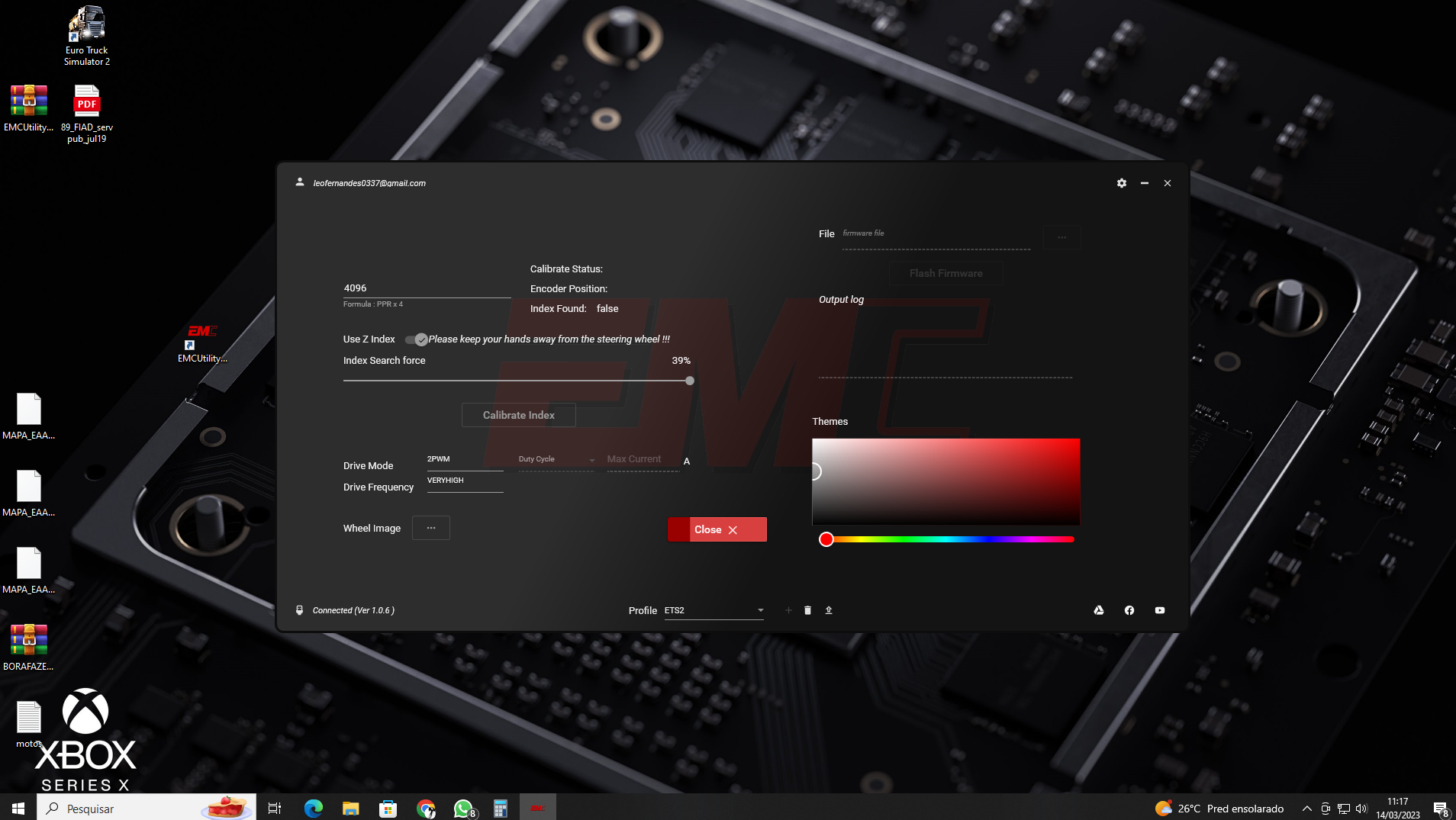Open the volume control in system tray
The width and height of the screenshot is (1456, 820).
[1361, 809]
